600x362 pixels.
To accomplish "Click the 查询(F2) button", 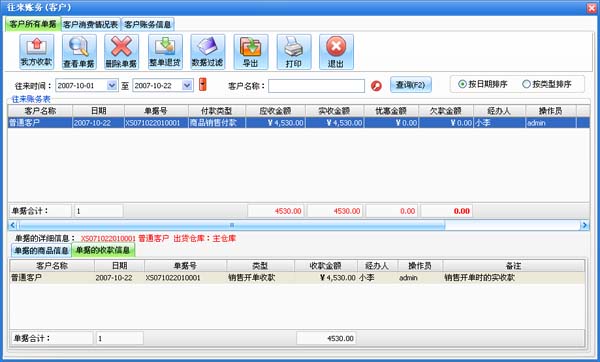I will 411,85.
